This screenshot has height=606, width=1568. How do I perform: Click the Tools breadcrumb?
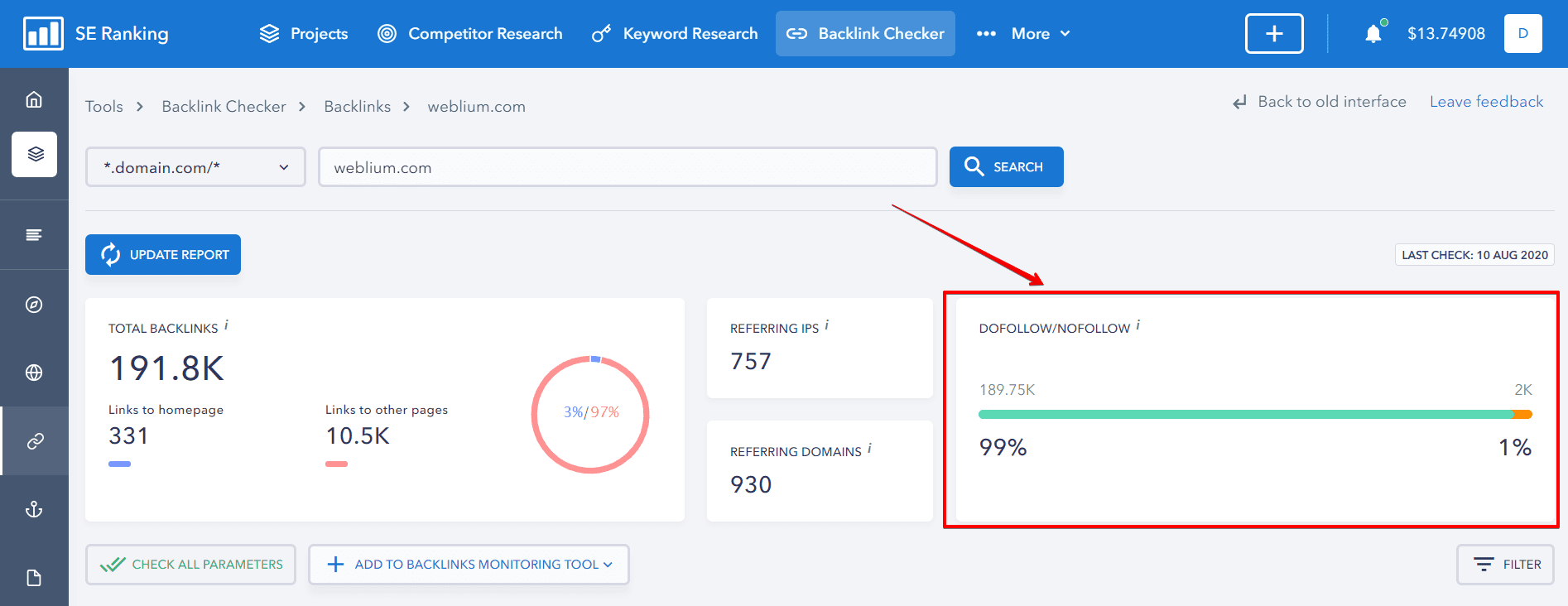coord(104,107)
